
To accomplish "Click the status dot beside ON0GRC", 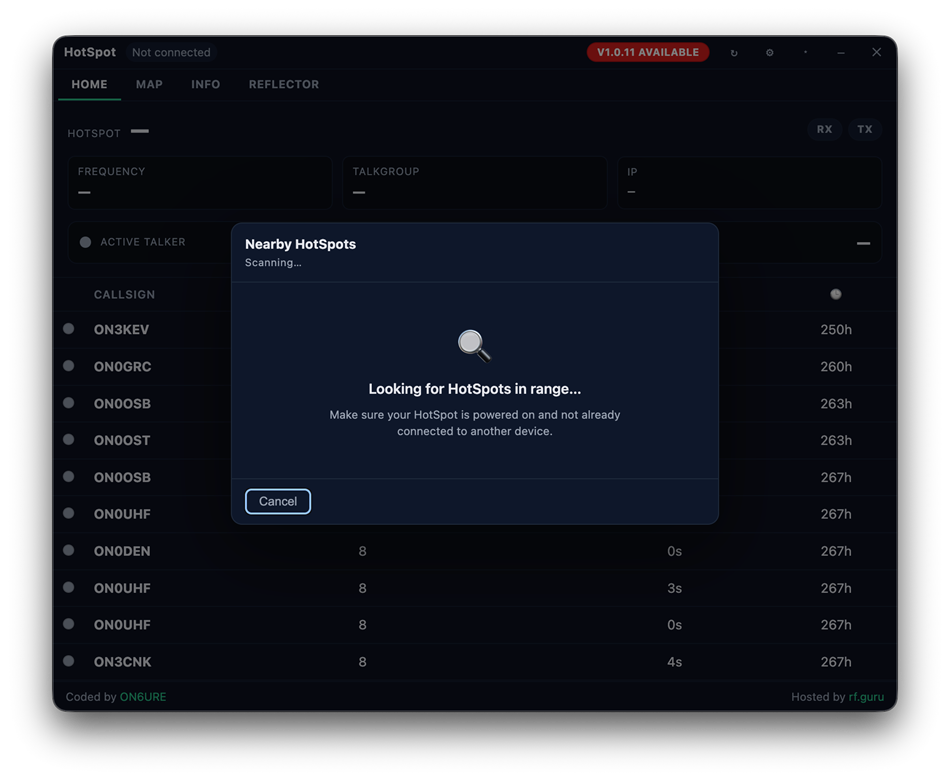I will point(68,365).
